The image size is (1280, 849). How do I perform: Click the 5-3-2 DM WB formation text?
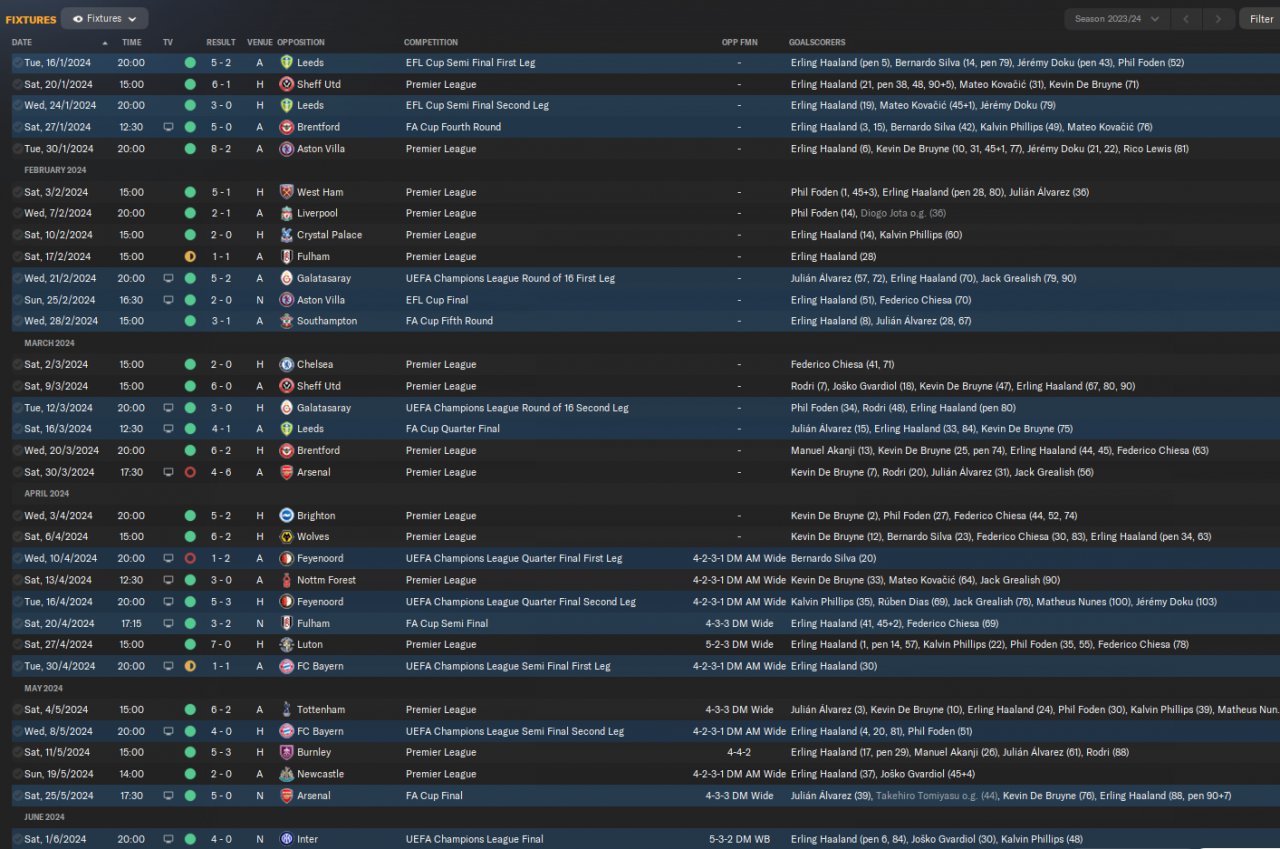tap(738, 839)
